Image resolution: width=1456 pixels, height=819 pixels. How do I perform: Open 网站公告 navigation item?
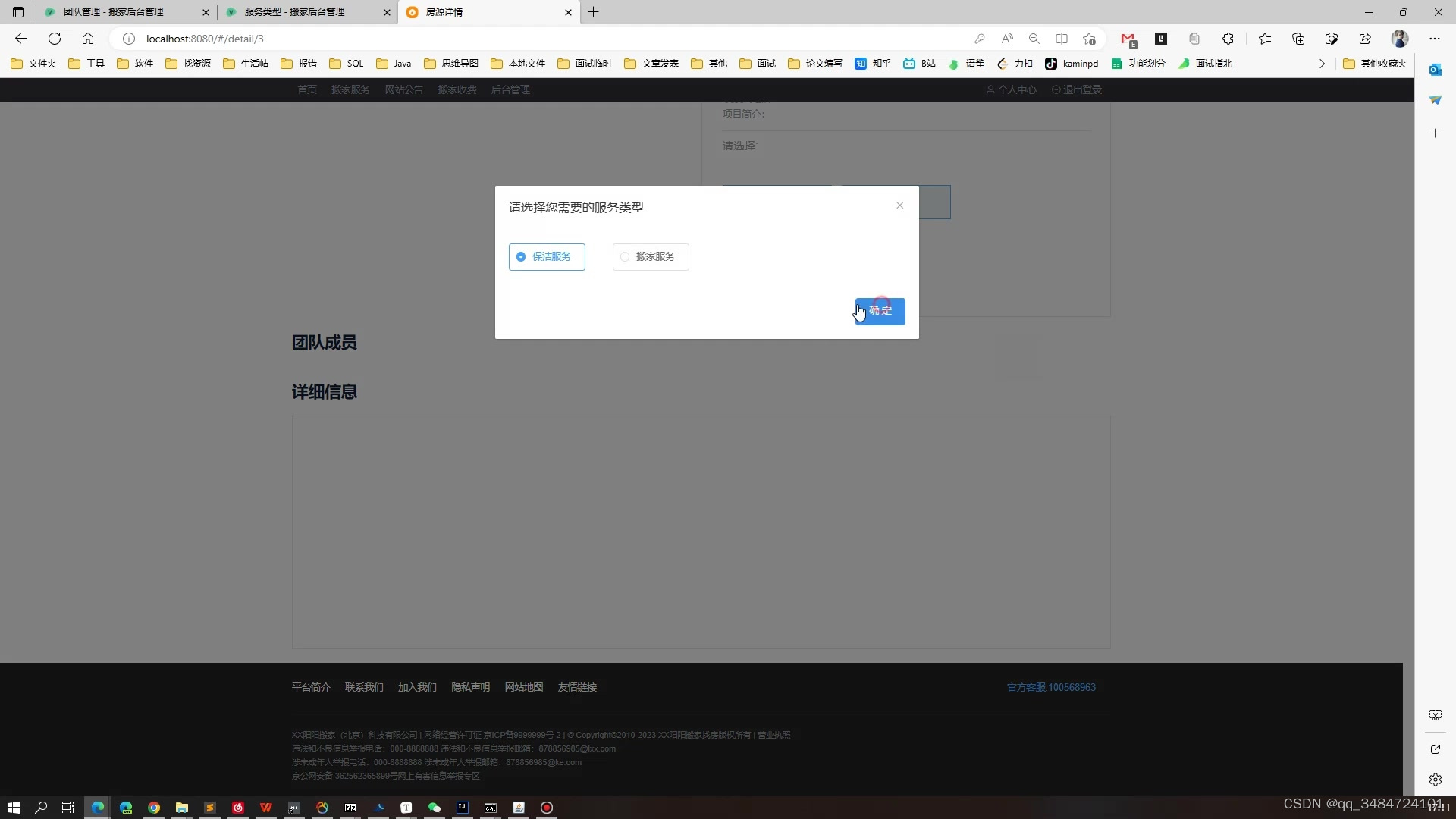[403, 89]
